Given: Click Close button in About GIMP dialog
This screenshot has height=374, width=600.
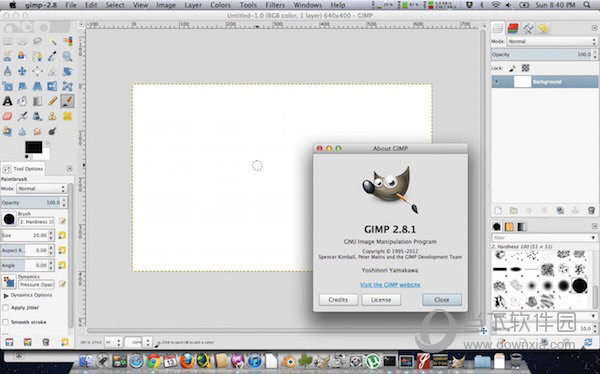Looking at the screenshot, I should pyautogui.click(x=442, y=300).
